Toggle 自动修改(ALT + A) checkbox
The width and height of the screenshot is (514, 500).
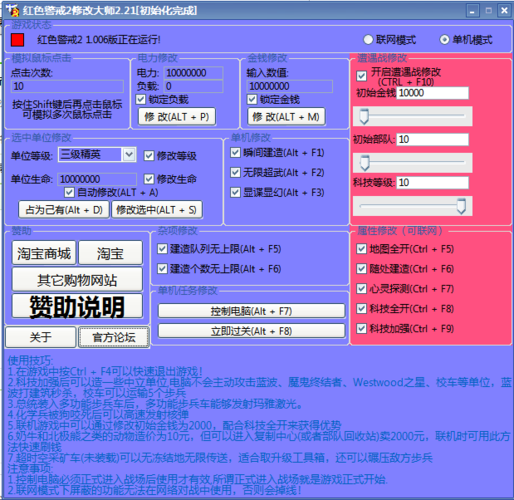69,192
